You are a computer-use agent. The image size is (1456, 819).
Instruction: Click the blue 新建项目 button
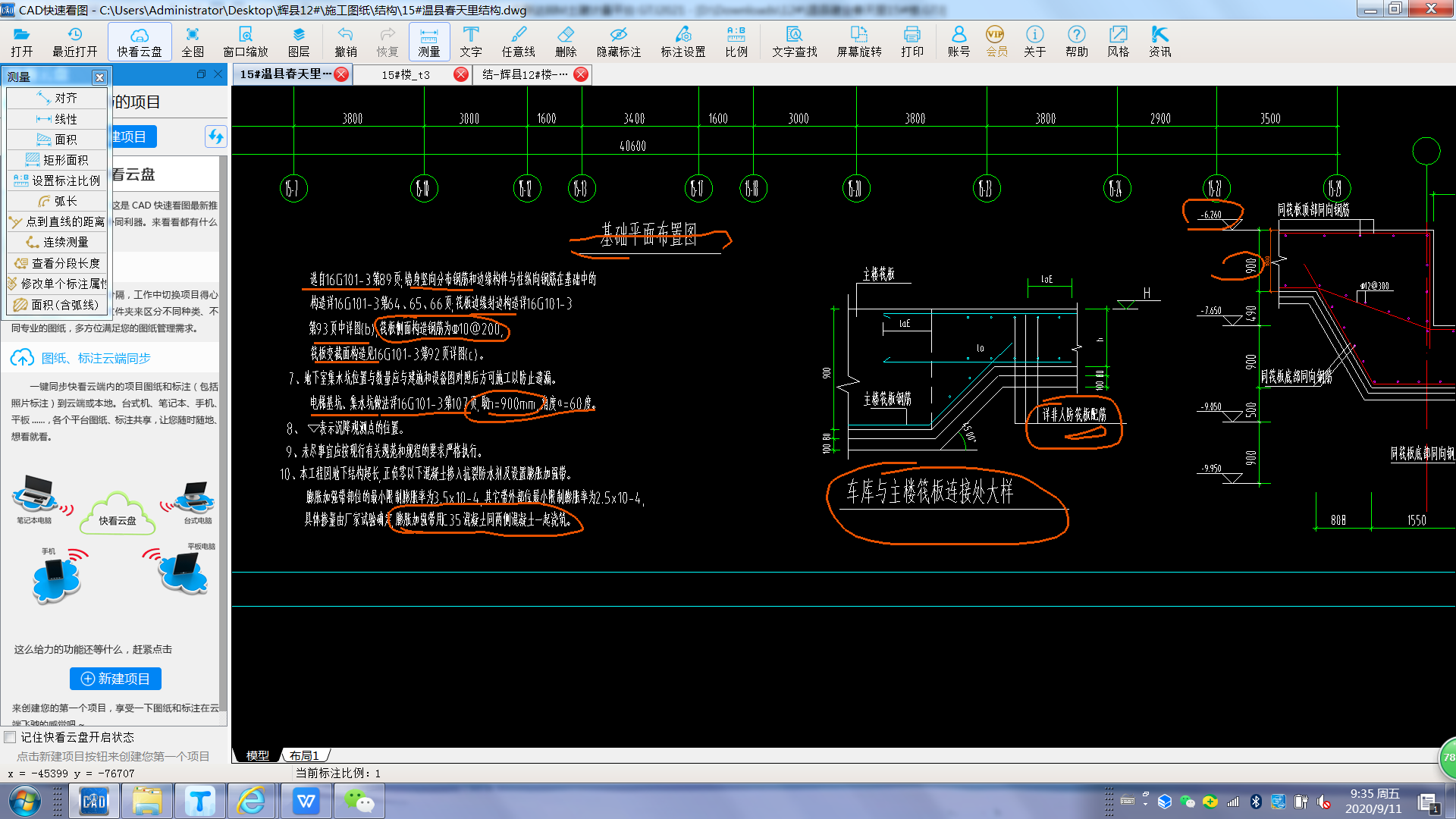pyautogui.click(x=115, y=679)
